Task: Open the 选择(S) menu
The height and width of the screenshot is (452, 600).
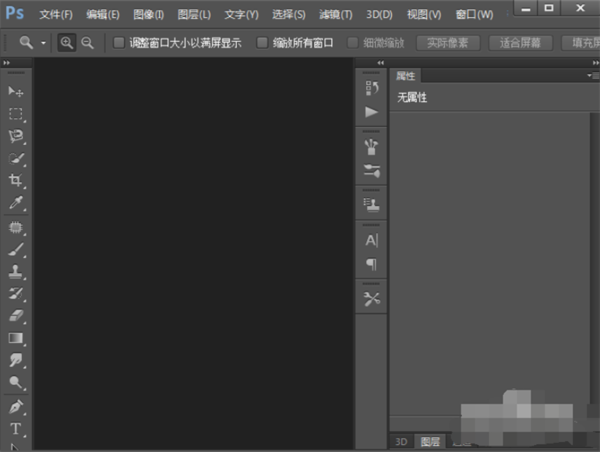Action: [289, 15]
